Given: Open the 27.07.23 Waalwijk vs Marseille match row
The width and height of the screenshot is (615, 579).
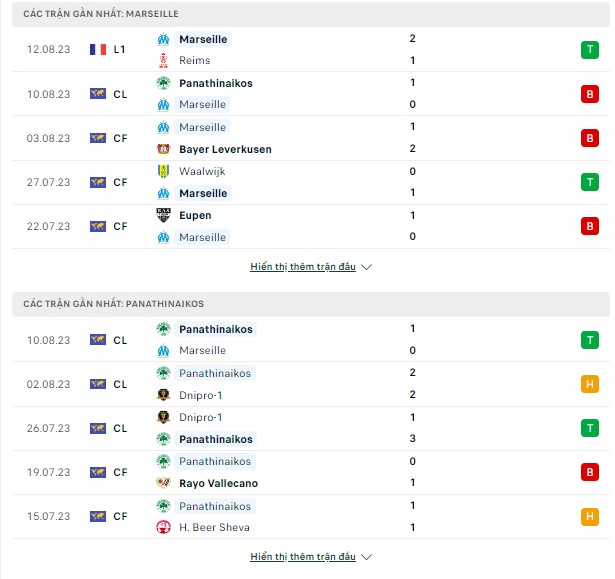Looking at the screenshot, I should point(311,182).
